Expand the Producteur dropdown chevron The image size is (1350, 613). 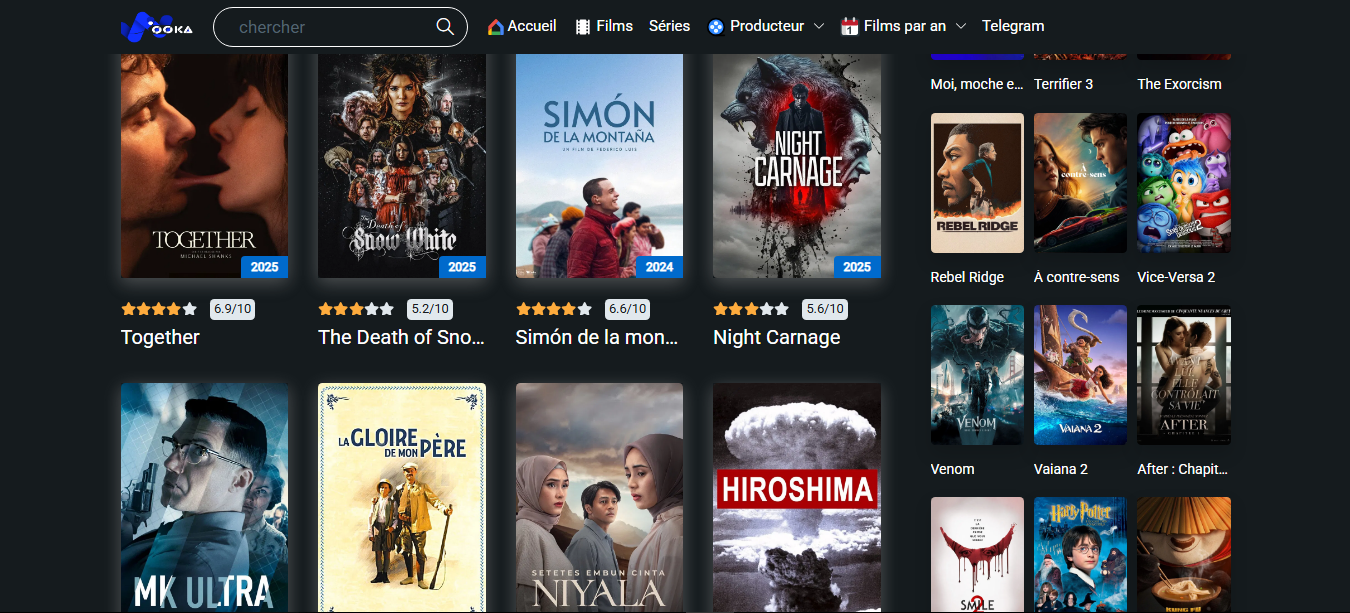[818, 27]
